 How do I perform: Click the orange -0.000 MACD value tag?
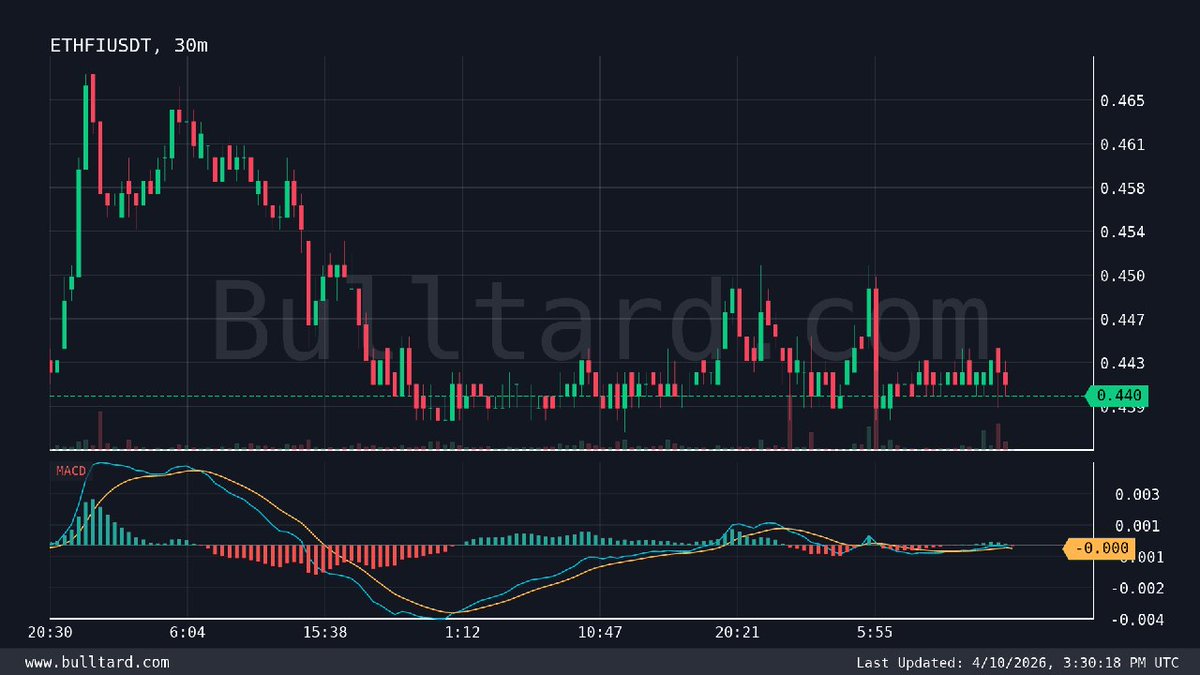pyautogui.click(x=1100, y=548)
